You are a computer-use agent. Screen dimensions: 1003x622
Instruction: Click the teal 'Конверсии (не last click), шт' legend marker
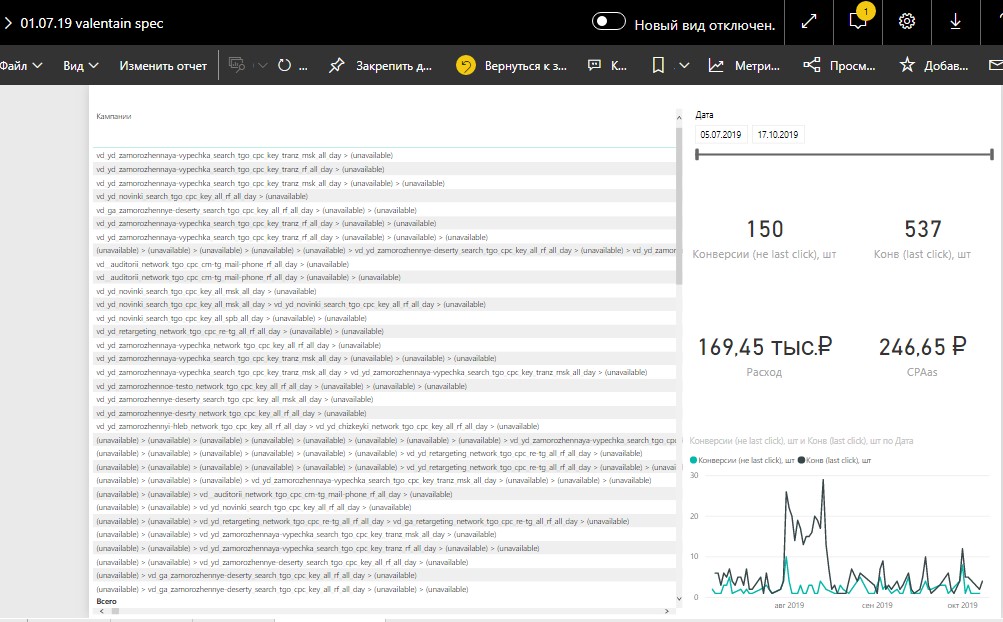(x=693, y=460)
